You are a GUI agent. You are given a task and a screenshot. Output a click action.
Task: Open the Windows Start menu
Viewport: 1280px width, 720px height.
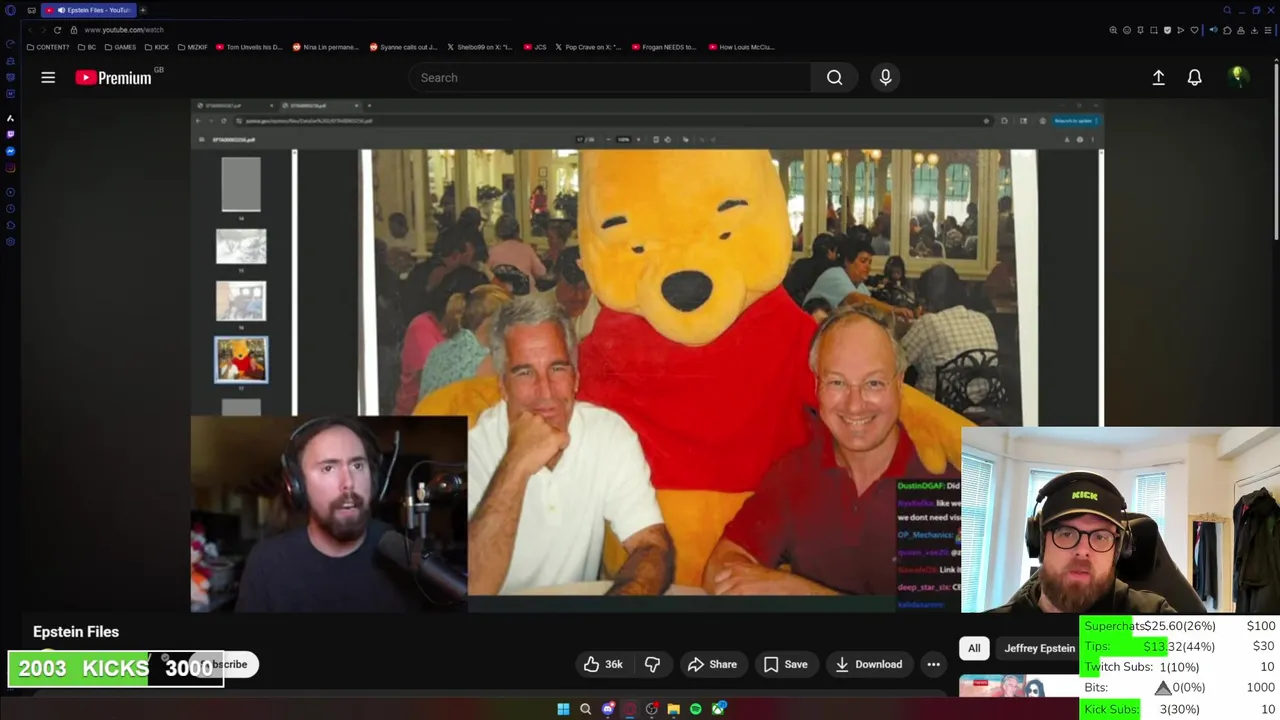point(563,709)
